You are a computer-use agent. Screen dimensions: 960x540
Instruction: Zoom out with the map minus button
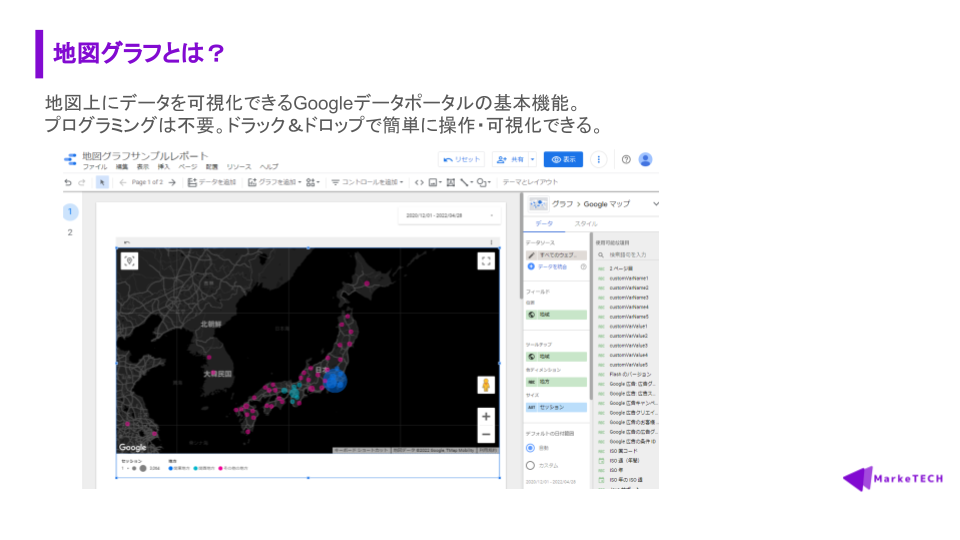[486, 435]
